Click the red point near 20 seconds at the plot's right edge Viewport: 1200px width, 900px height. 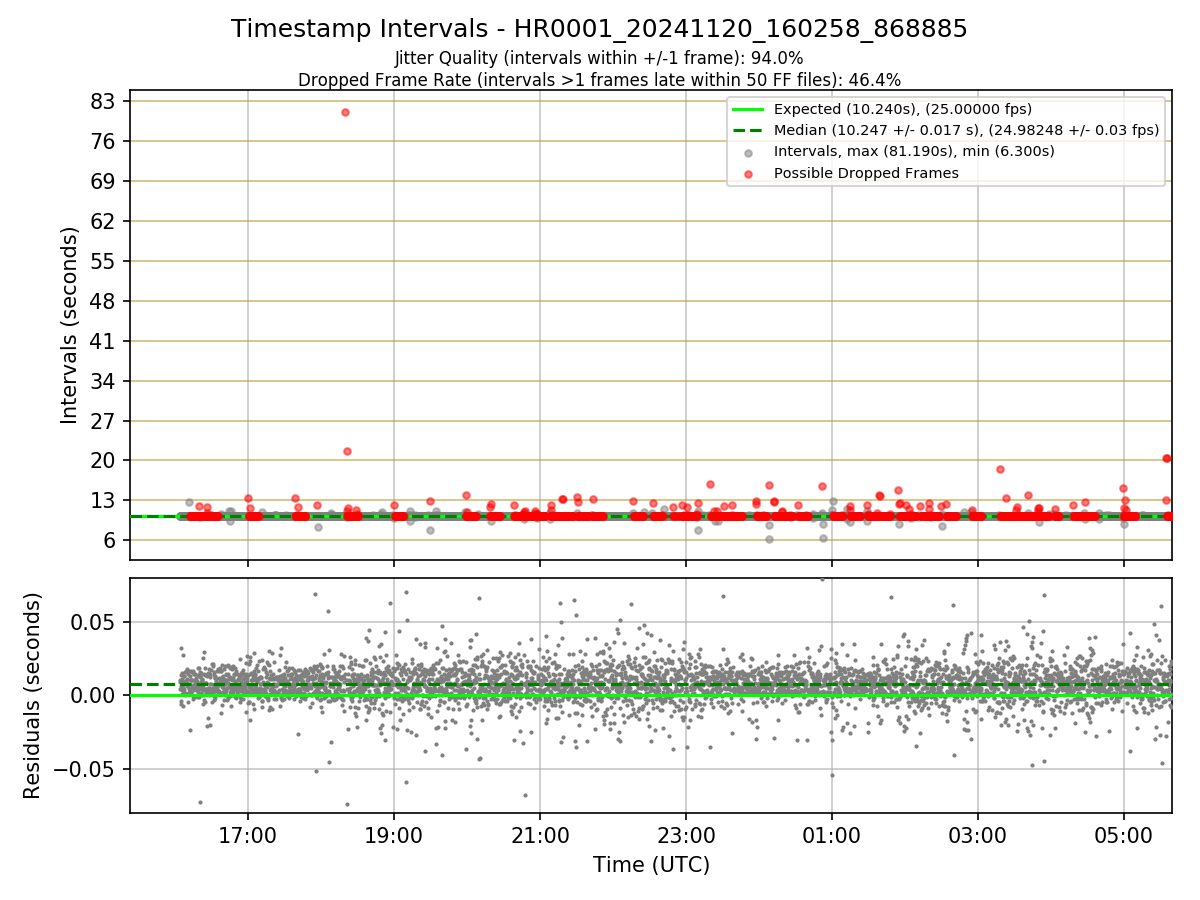click(1167, 458)
